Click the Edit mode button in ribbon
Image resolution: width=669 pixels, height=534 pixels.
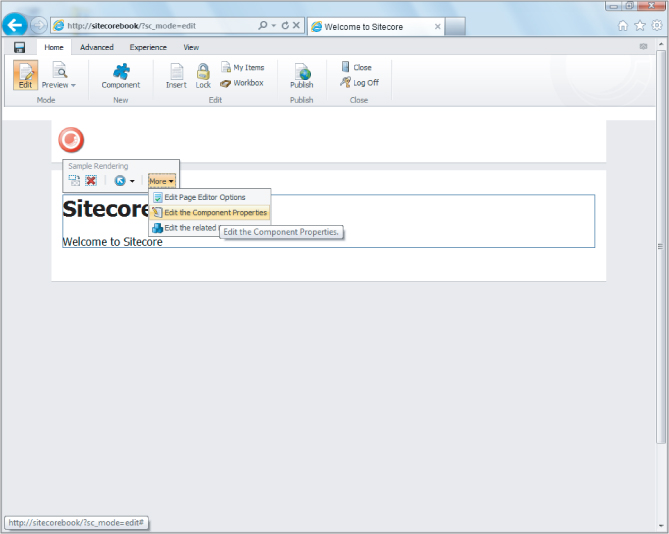25,75
